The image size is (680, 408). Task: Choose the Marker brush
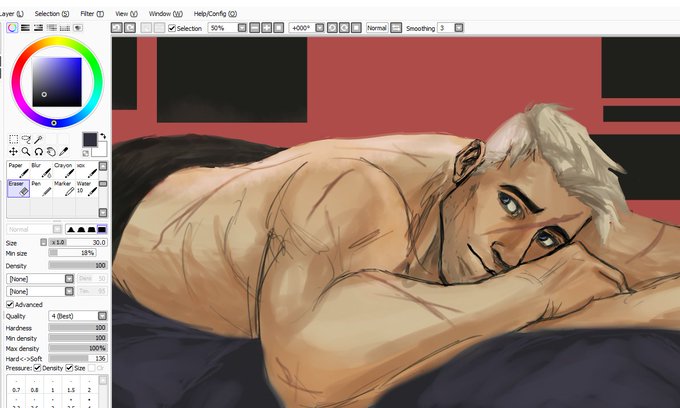[64, 189]
